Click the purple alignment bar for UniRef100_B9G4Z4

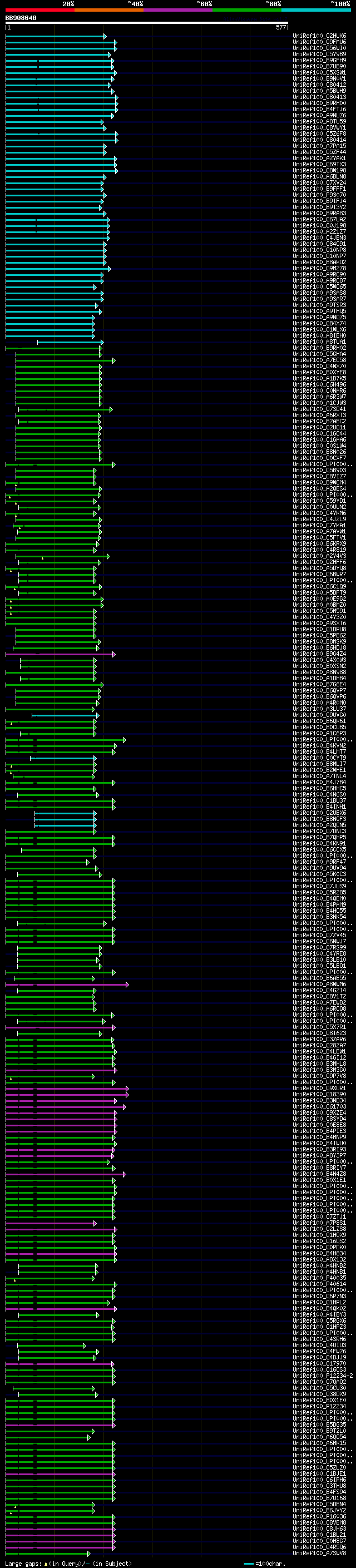[60, 654]
